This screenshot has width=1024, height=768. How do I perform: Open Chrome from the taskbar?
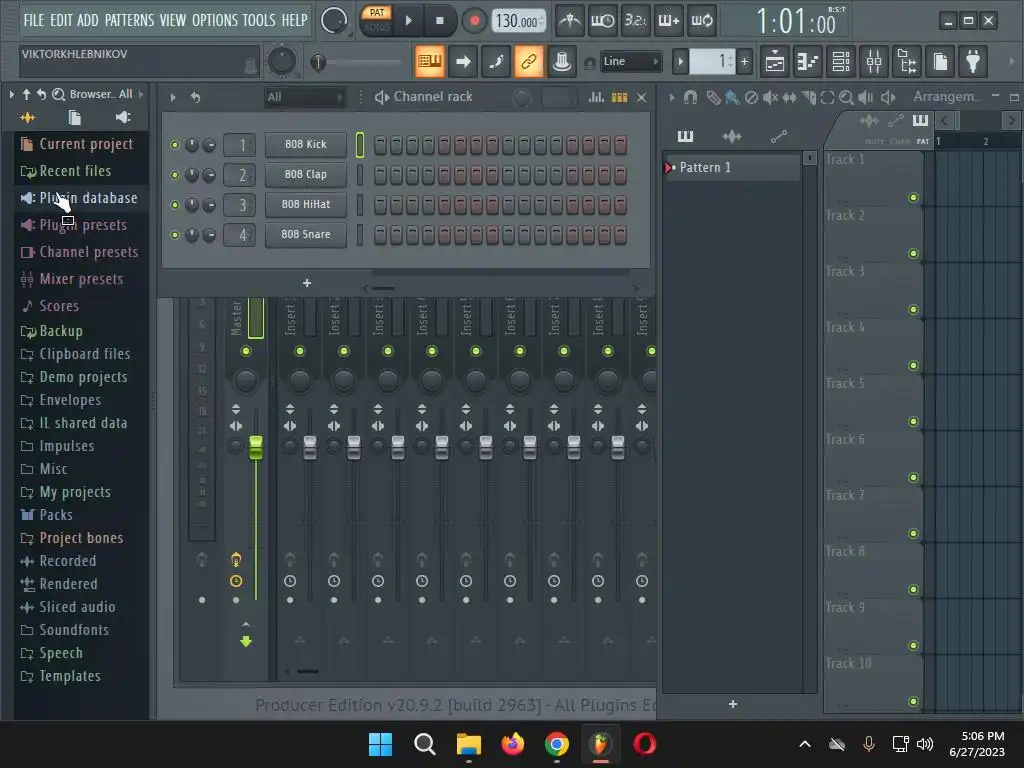pos(556,744)
